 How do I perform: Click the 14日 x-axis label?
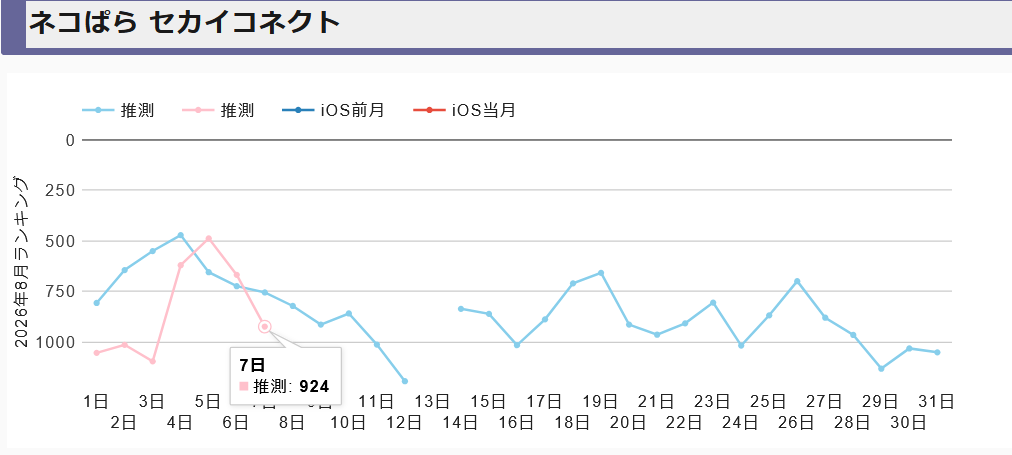pos(461,423)
